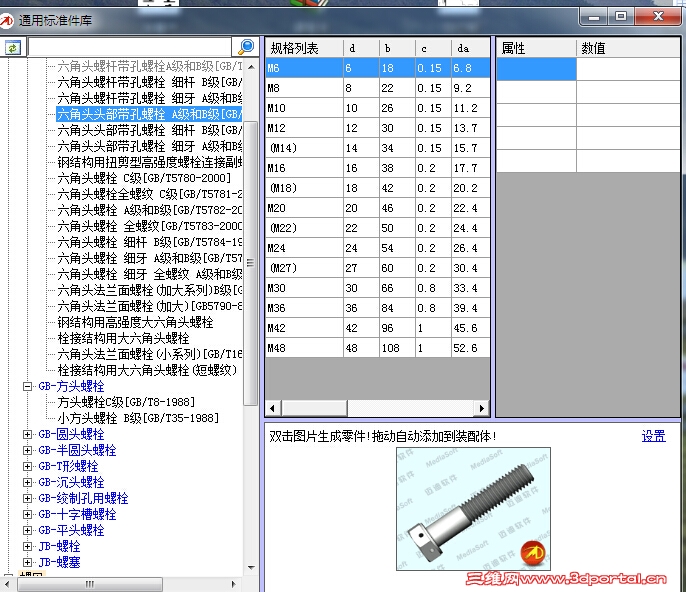Select the M42 specification row

(378, 328)
